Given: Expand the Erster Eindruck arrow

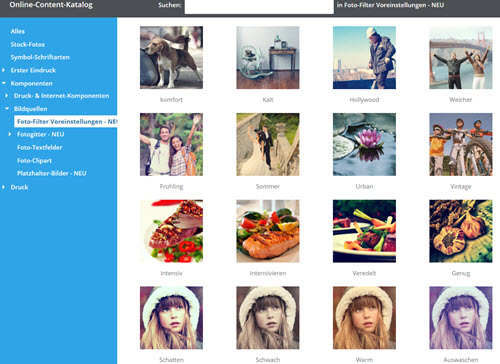Looking at the screenshot, I should [4, 70].
